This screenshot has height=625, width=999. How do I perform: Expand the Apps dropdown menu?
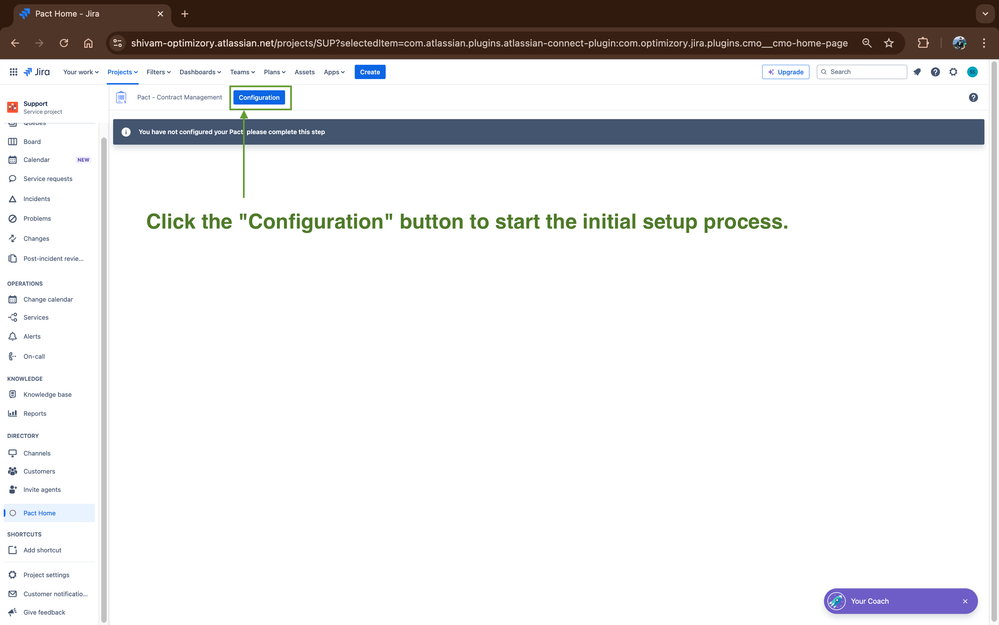334,72
